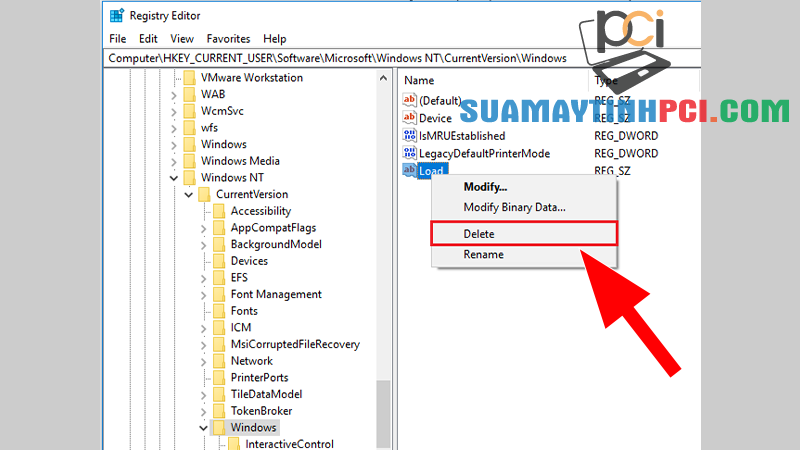Click the Fonts folder icon

pyautogui.click(x=219, y=311)
